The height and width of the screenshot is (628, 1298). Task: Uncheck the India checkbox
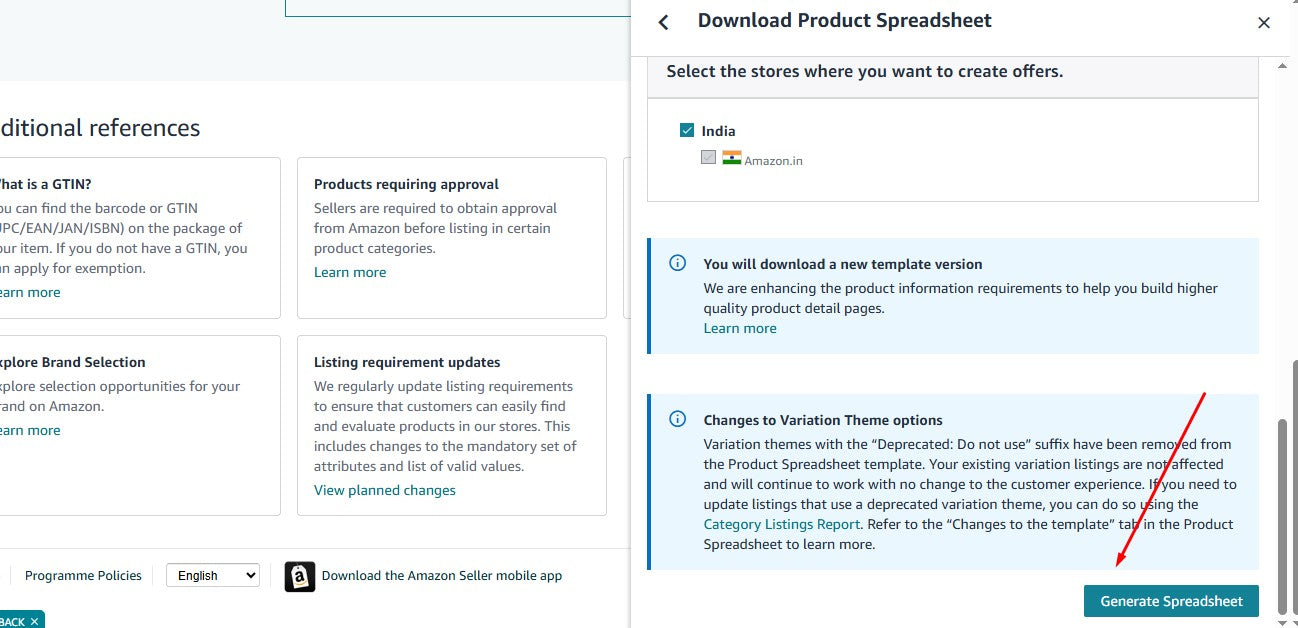tap(687, 130)
